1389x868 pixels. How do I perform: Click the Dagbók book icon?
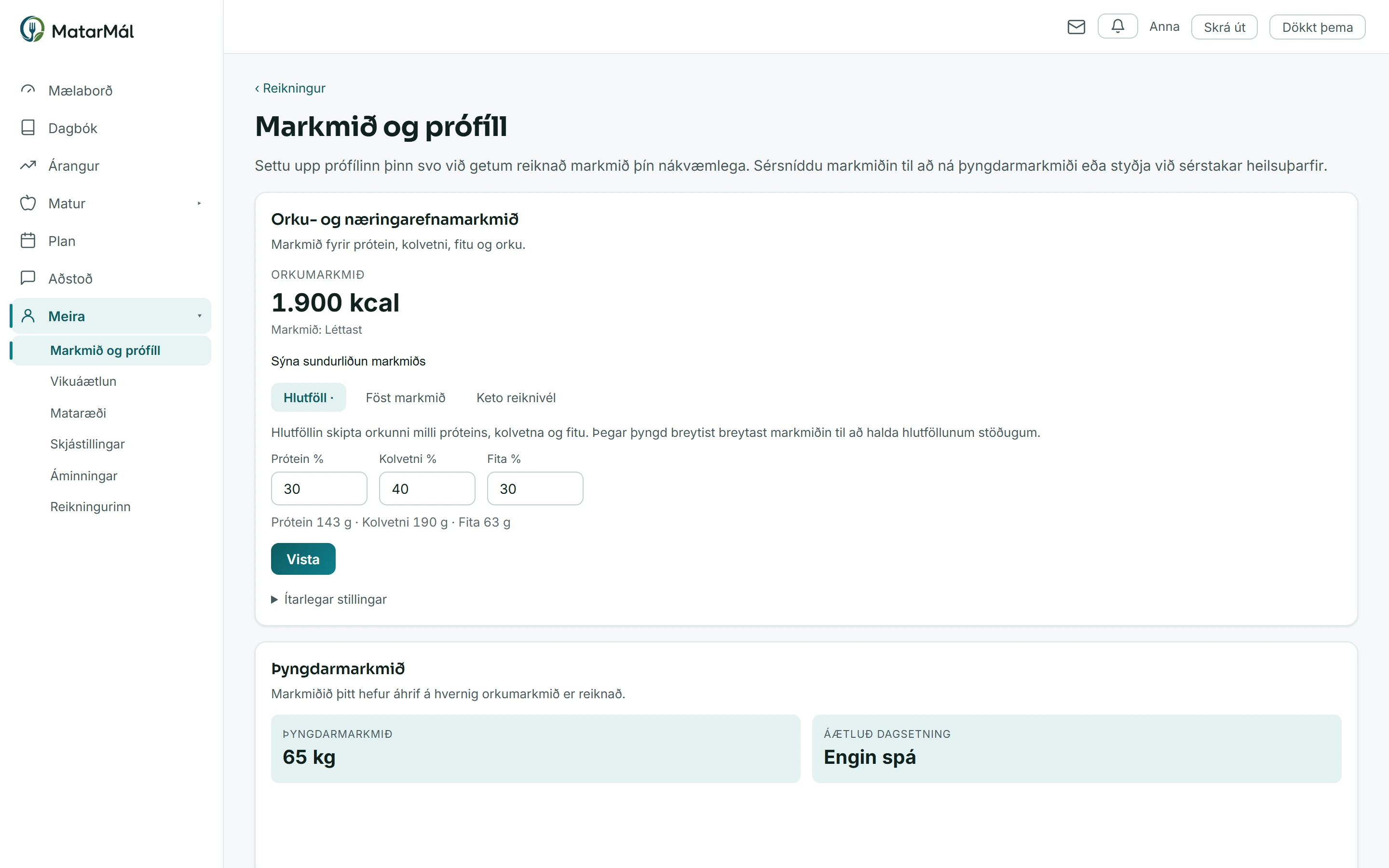(x=28, y=127)
